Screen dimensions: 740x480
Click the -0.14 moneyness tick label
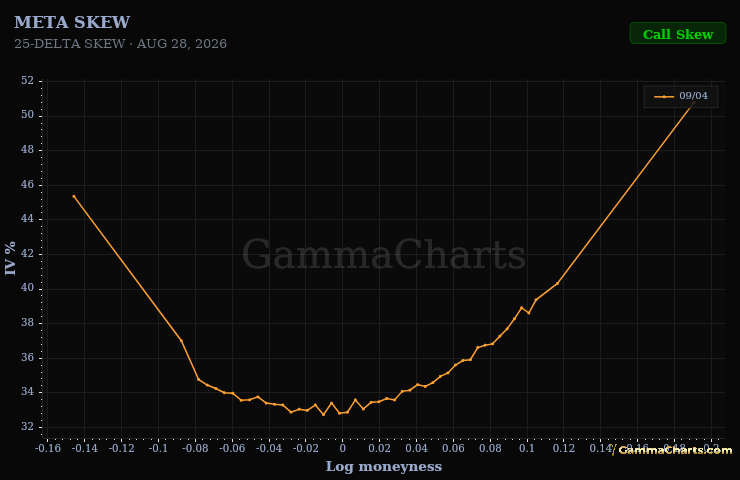84,448
